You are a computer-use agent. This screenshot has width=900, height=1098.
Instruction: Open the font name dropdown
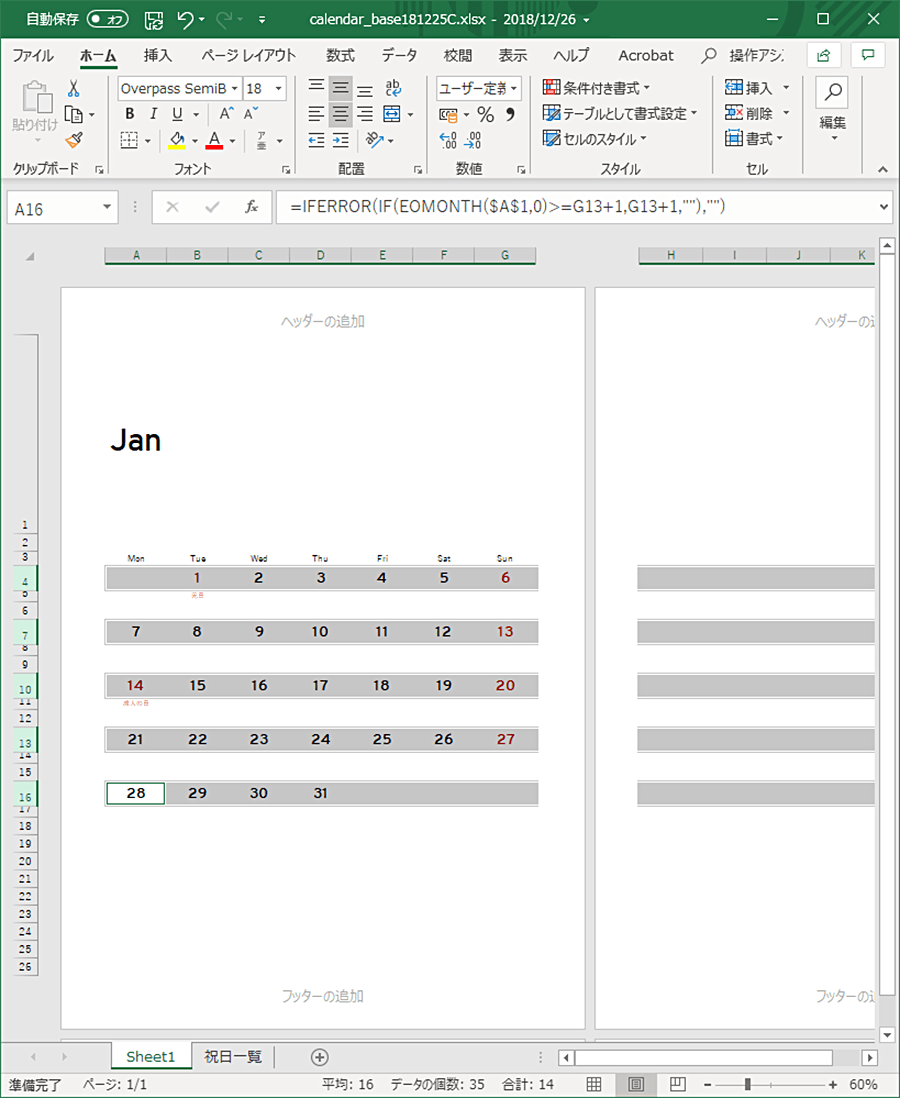pyautogui.click(x=235, y=88)
